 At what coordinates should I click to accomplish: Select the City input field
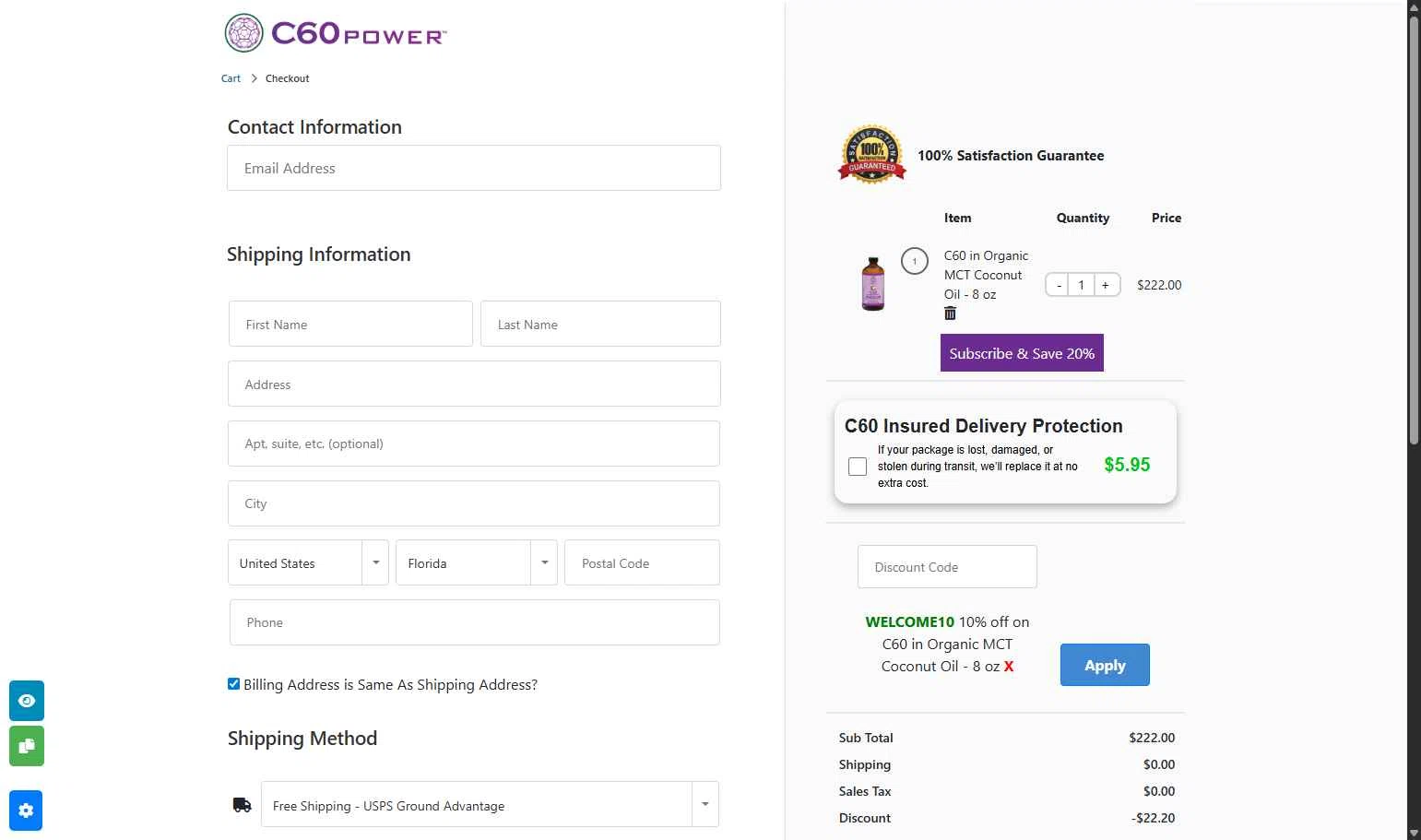[474, 503]
